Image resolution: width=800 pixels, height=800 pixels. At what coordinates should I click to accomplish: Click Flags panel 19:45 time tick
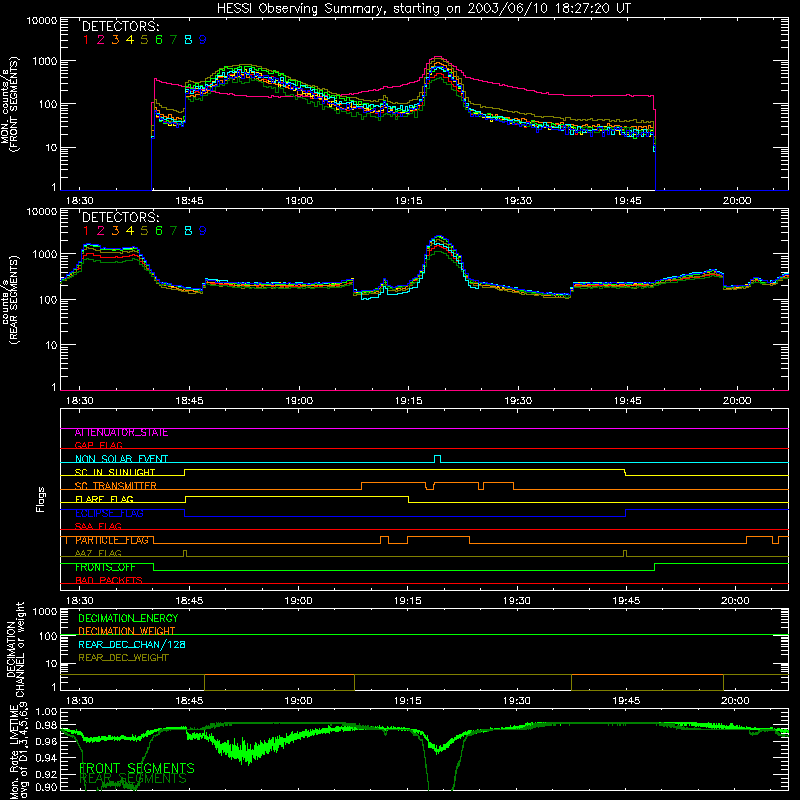tap(626, 601)
